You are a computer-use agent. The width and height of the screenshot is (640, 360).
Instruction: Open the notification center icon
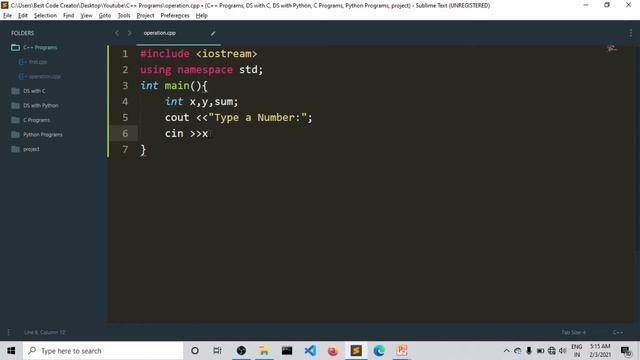[x=626, y=351]
